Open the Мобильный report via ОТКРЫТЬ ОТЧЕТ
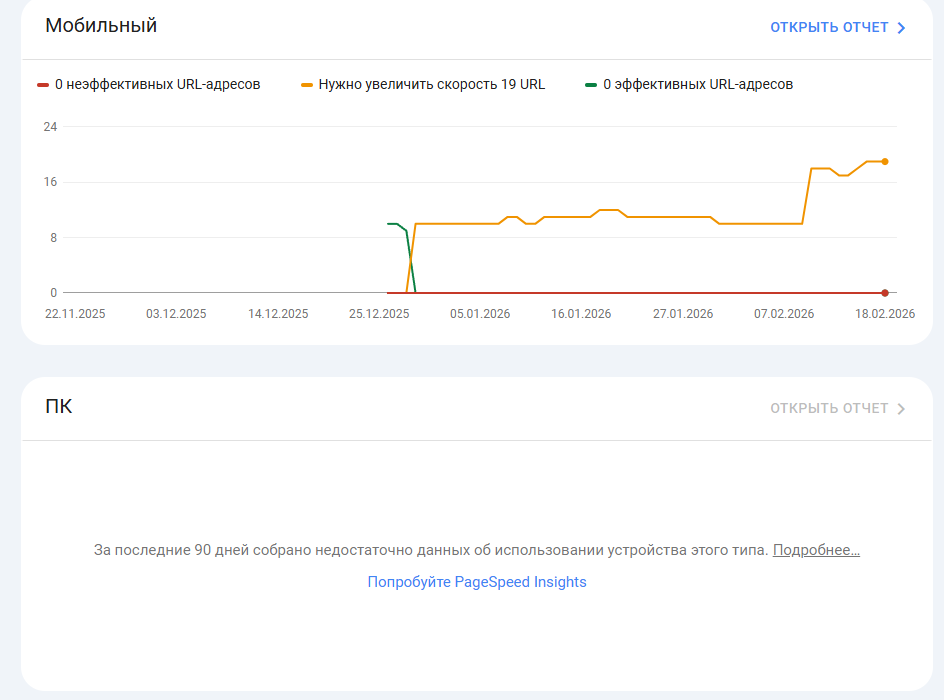Screen dimensions: 944x700 point(829,27)
